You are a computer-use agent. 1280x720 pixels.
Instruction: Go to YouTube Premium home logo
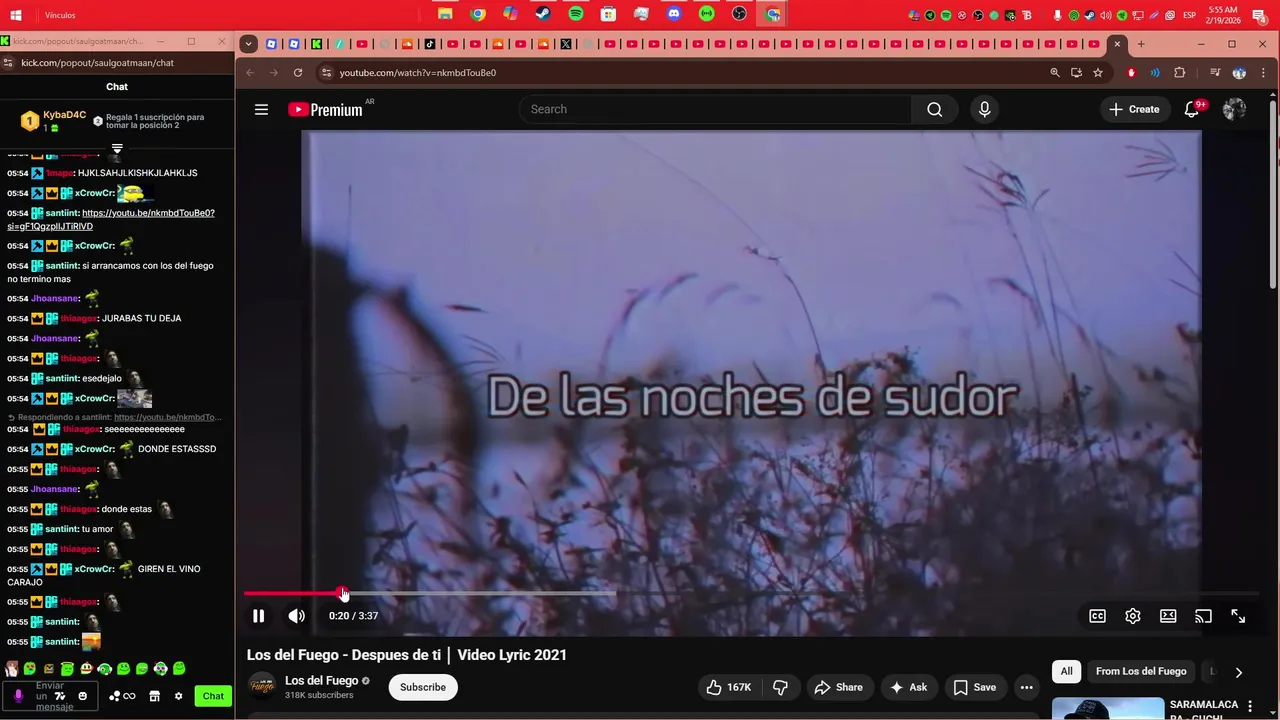[325, 110]
